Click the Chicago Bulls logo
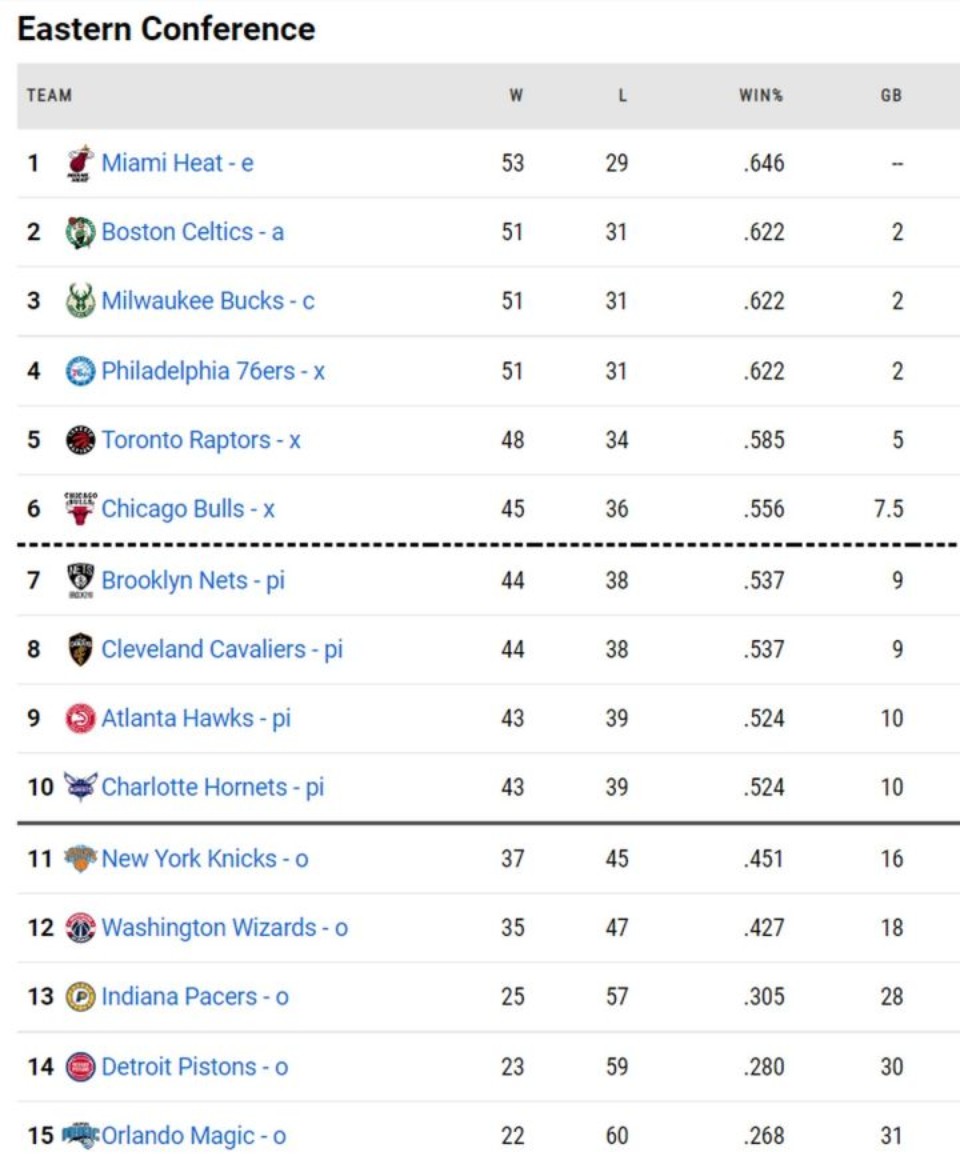Viewport: 960px width, 1164px height. coord(80,509)
